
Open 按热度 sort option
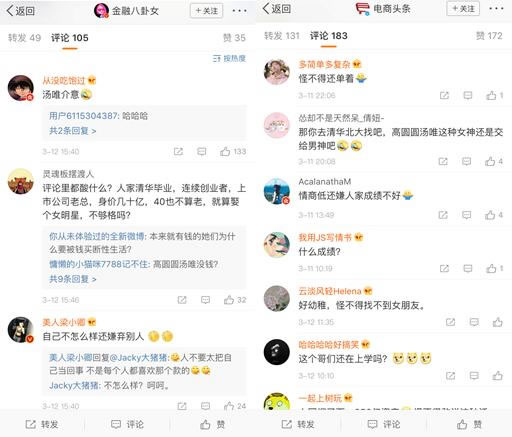pos(229,58)
